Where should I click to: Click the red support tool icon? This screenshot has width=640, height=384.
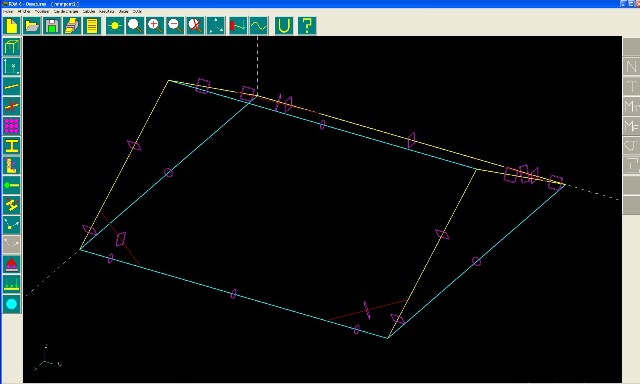11,264
